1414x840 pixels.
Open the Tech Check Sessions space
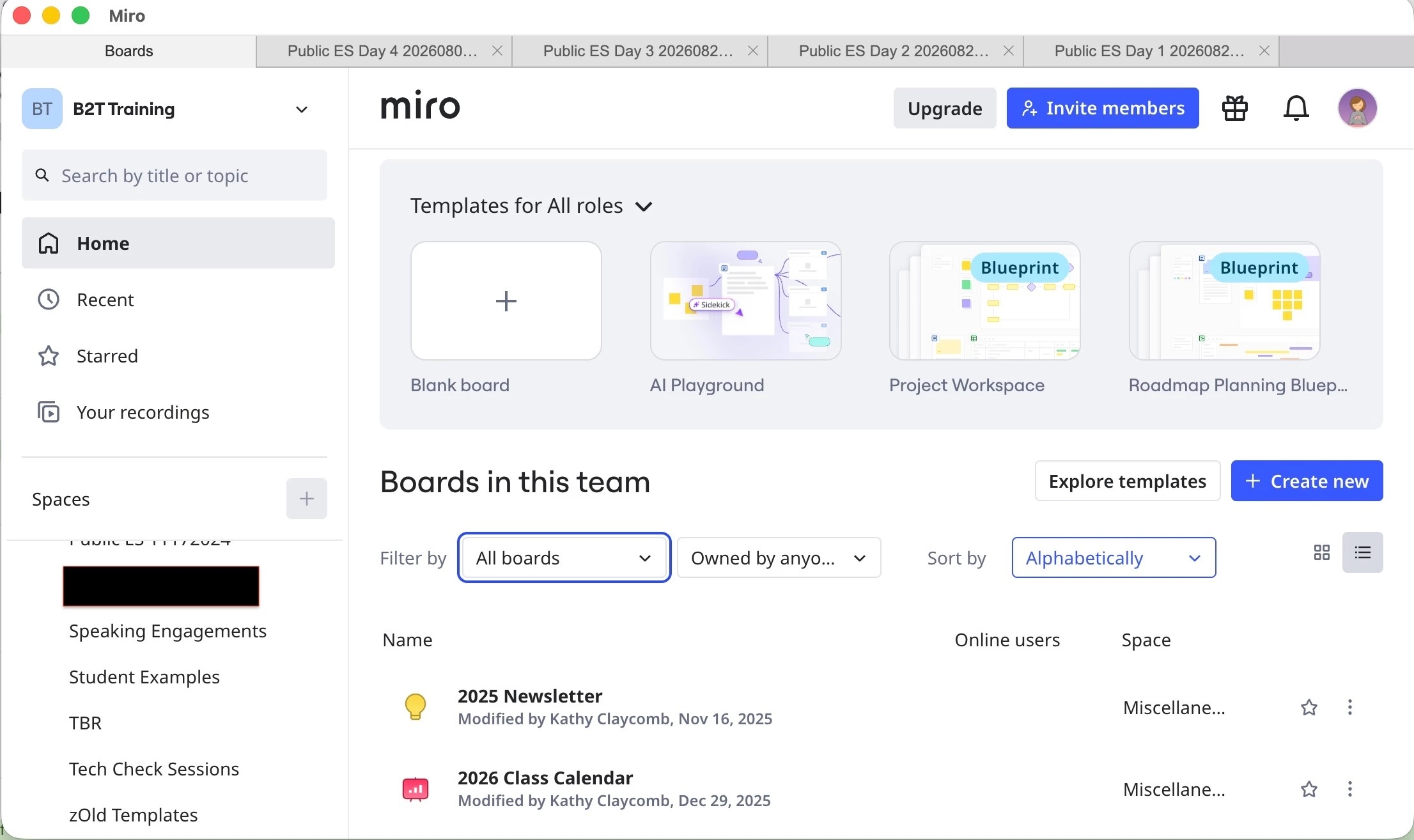point(154,770)
